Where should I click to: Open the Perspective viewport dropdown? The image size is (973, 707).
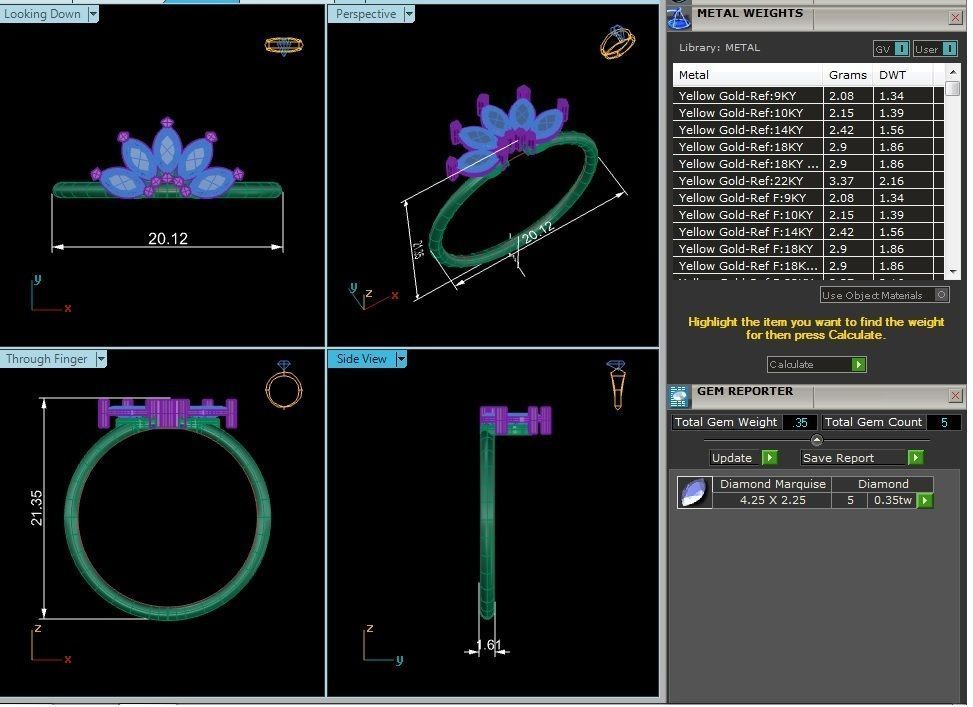click(x=409, y=14)
